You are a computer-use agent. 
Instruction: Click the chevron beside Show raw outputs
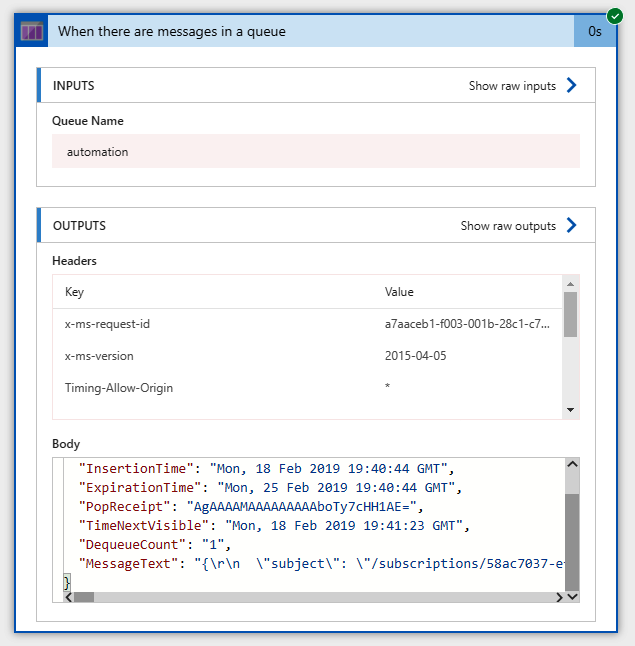click(572, 226)
